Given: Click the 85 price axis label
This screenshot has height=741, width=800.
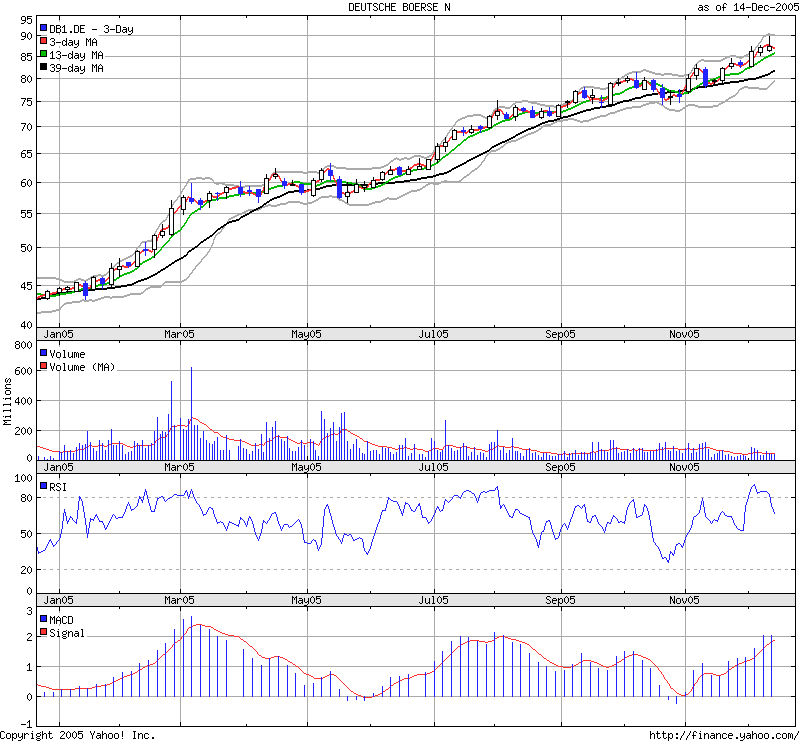Looking at the screenshot, I should point(27,57).
